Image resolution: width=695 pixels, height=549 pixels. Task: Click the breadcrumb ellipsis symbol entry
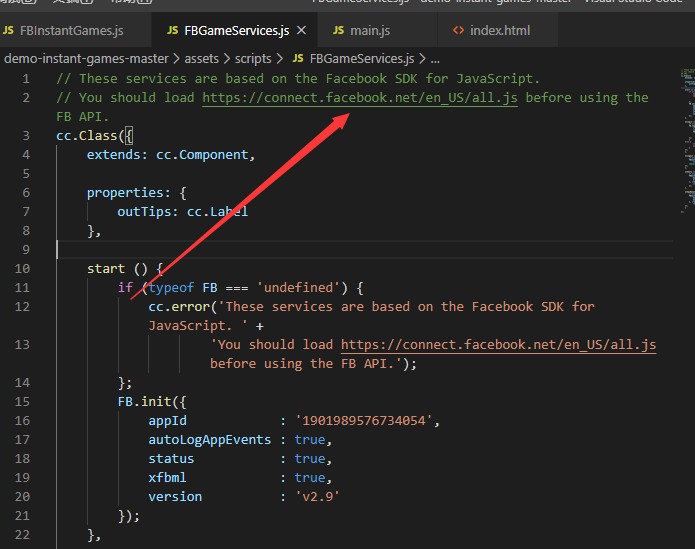coord(435,59)
